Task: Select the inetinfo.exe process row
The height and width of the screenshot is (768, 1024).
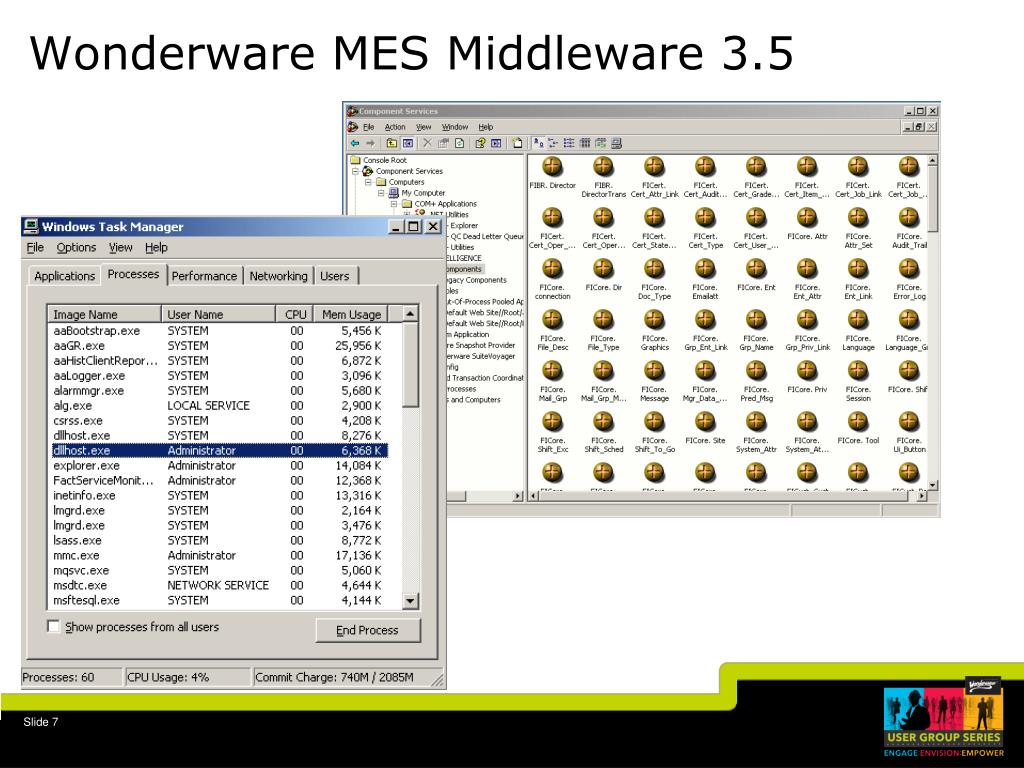Action: coord(219,496)
